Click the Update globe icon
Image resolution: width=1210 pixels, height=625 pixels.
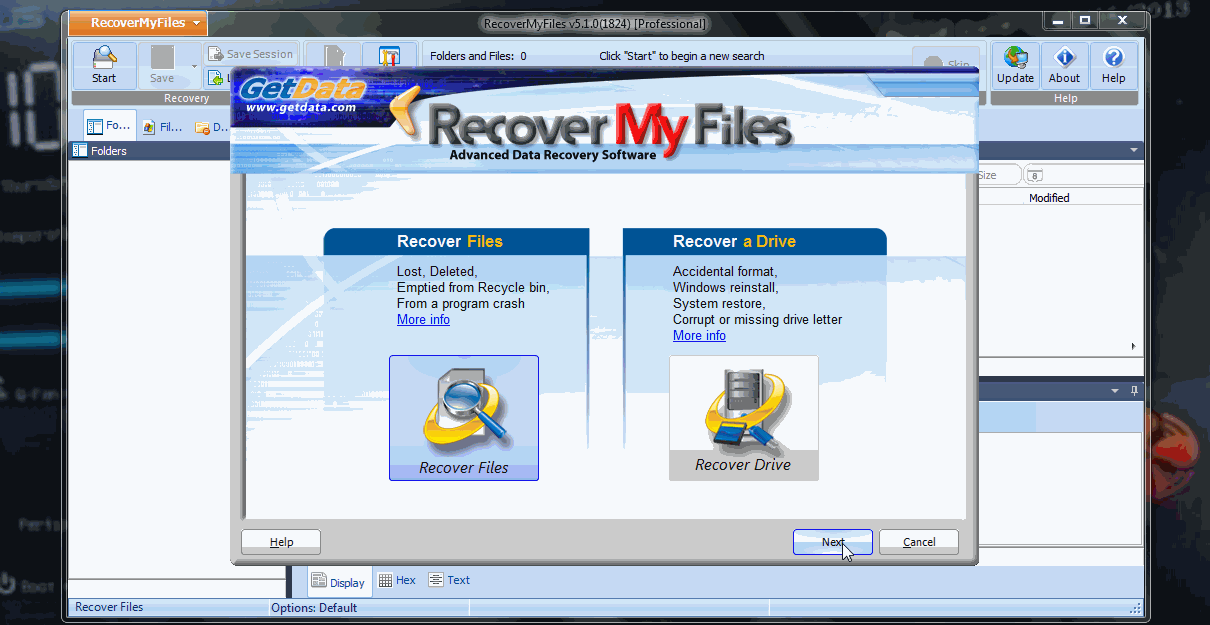click(1015, 66)
